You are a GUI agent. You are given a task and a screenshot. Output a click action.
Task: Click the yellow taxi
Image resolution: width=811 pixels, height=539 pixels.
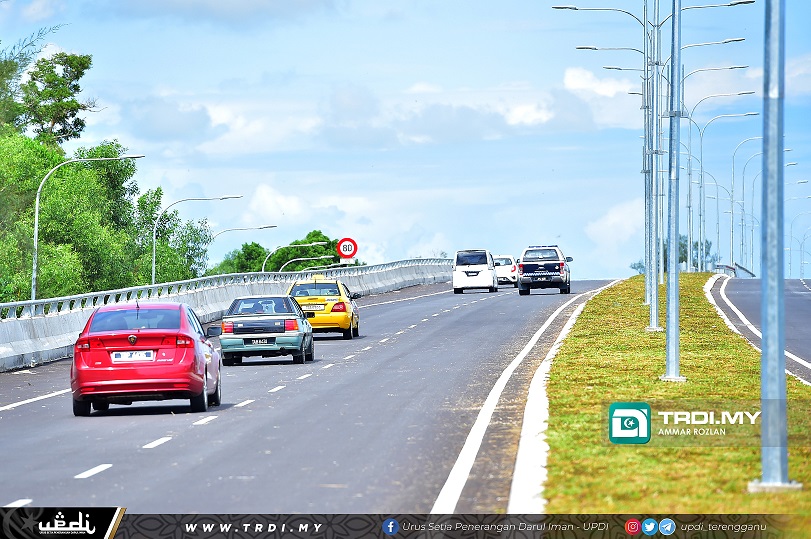click(x=326, y=305)
